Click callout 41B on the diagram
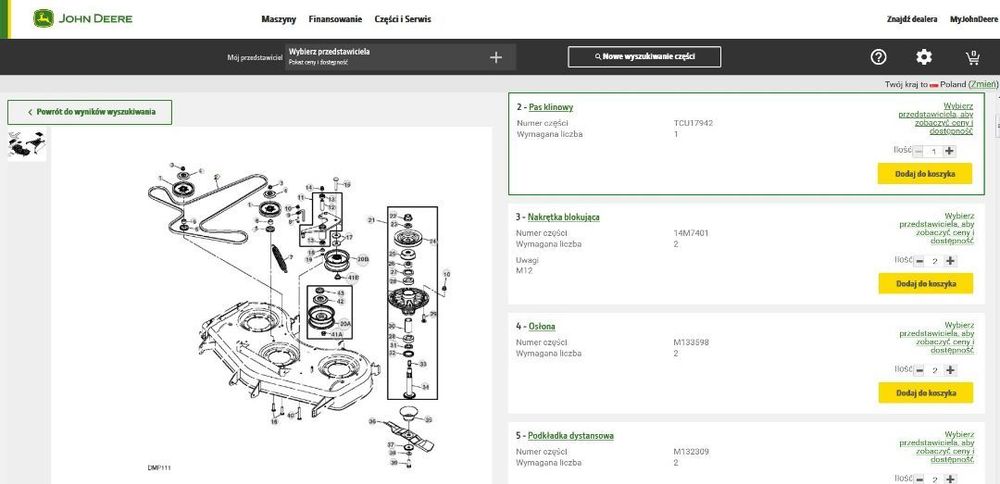 (x=354, y=278)
